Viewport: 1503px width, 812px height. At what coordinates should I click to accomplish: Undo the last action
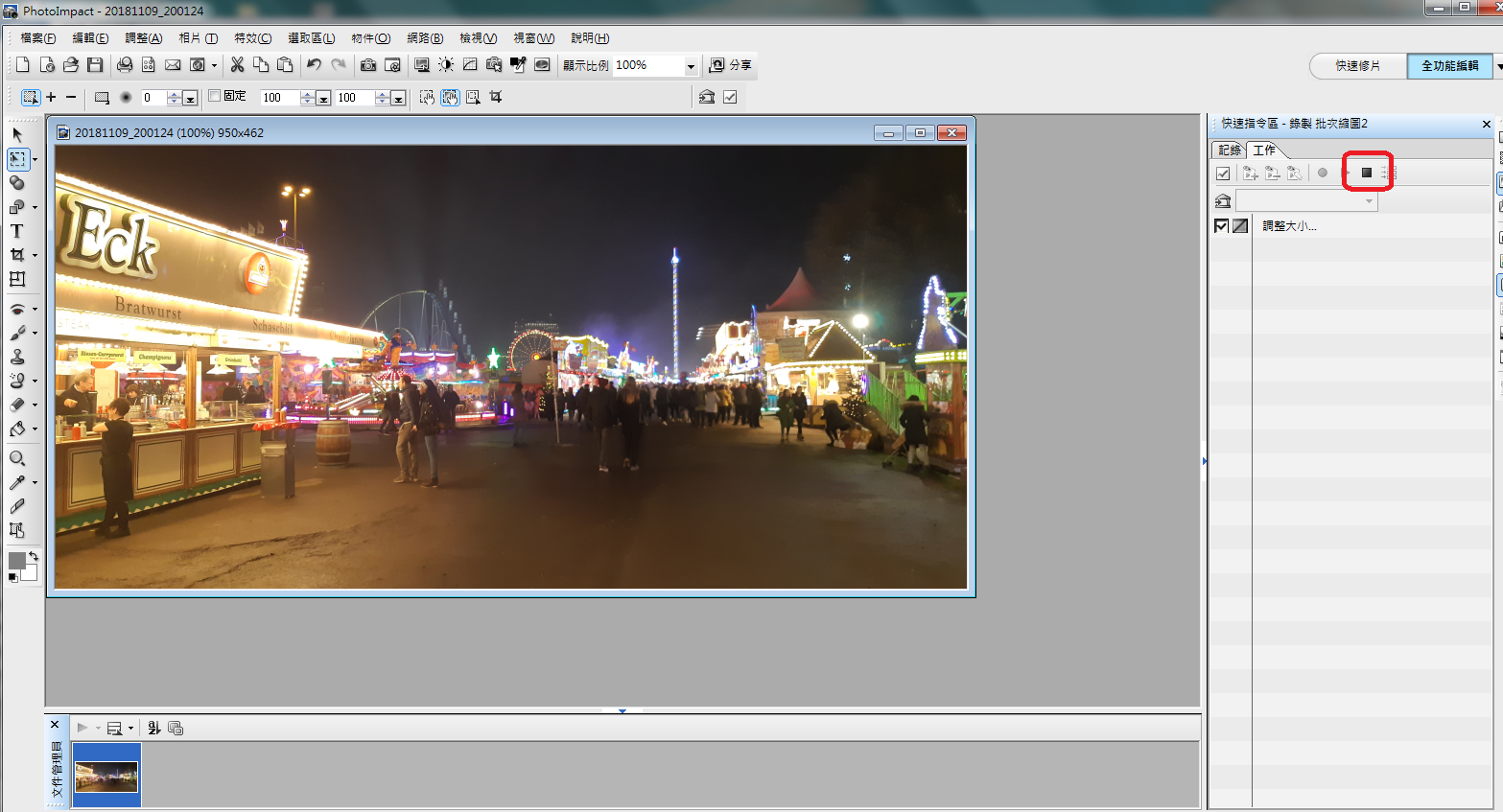click(x=314, y=65)
